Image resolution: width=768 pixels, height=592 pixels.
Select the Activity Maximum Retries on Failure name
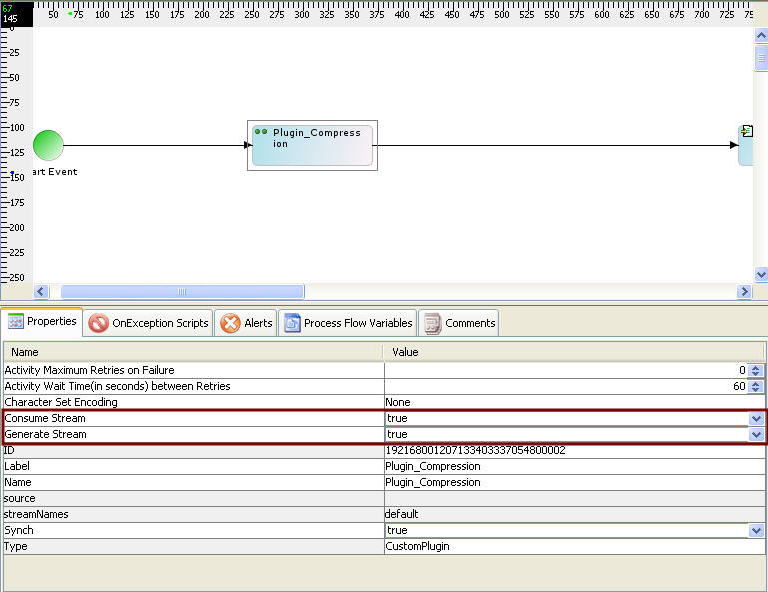(x=90, y=370)
